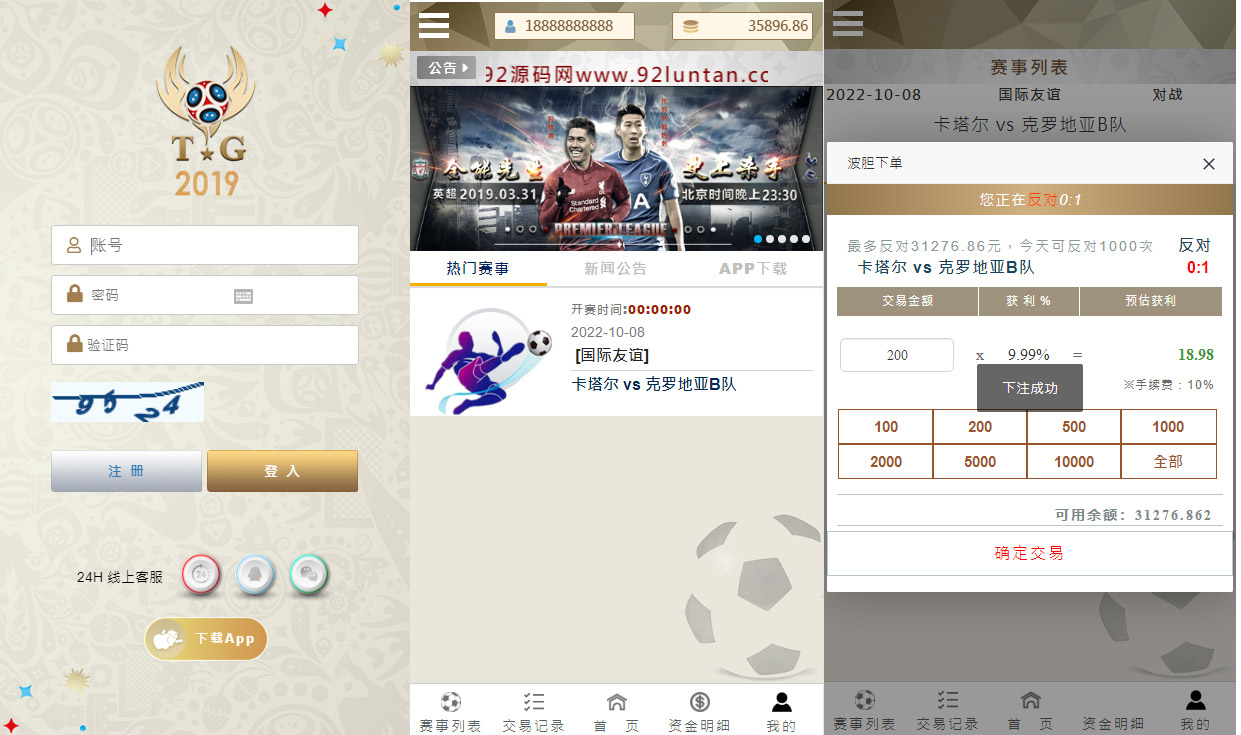Viewport: 1241px width, 735px height.
Task: Click the captcha image to refresh
Action: coord(128,402)
